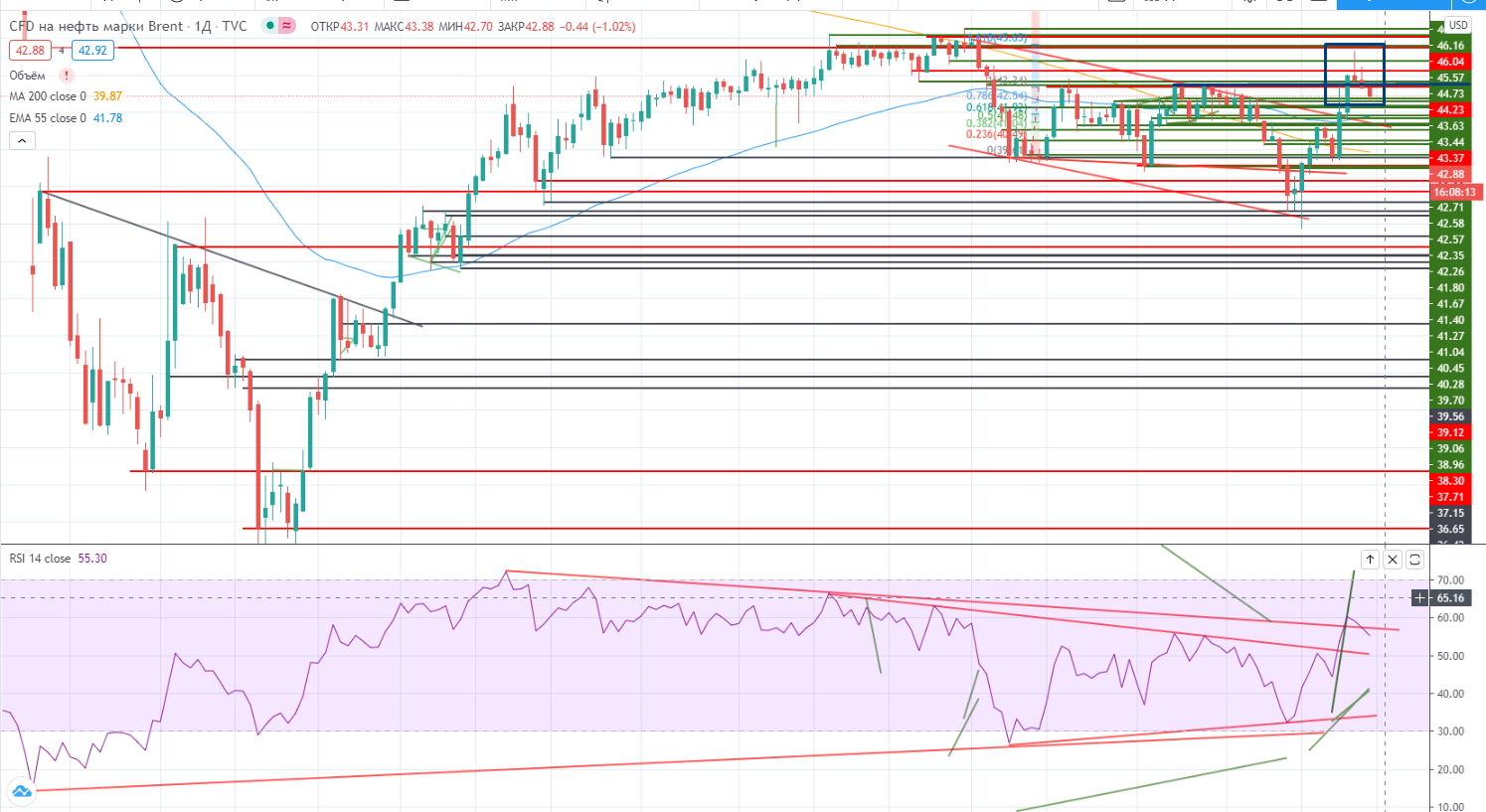Click the blue cloud icon in bottom-left corner
The width and height of the screenshot is (1486, 812).
[22, 792]
